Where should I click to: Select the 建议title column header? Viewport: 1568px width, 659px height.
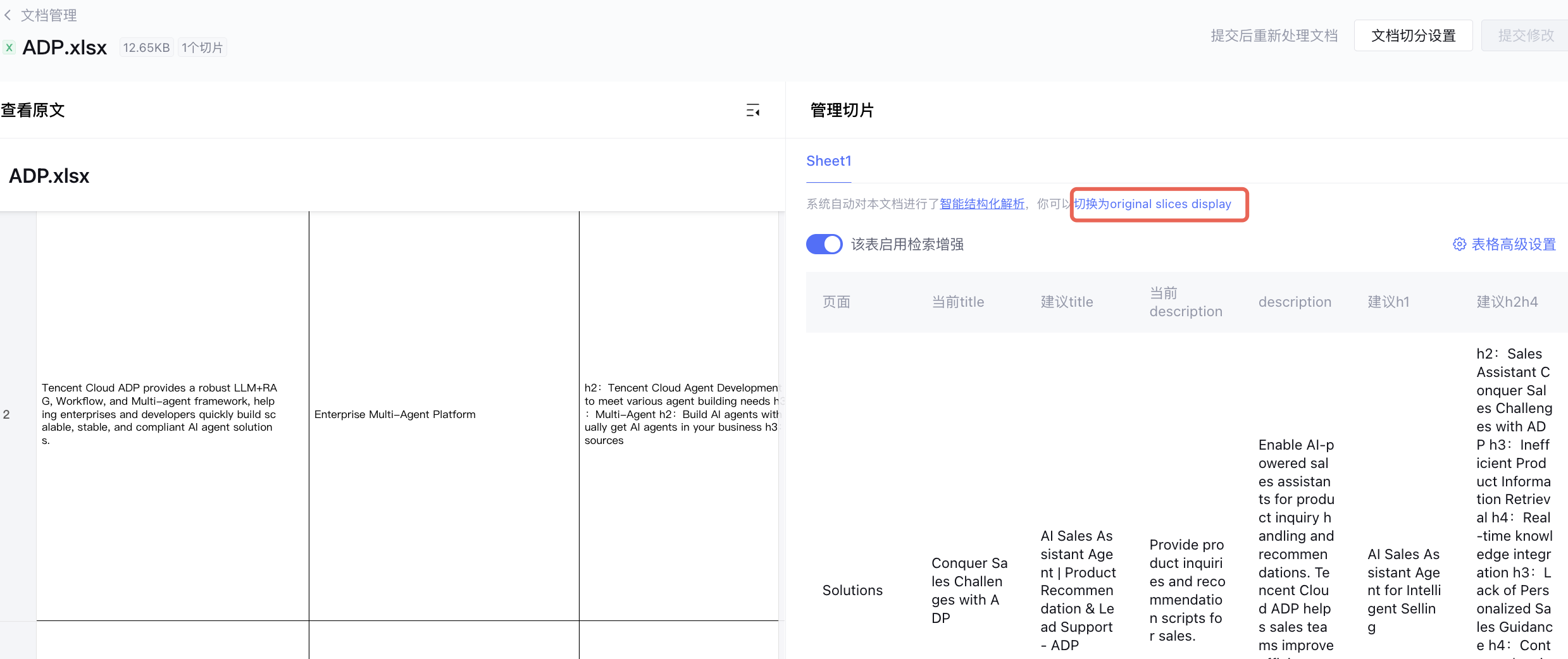[1067, 302]
